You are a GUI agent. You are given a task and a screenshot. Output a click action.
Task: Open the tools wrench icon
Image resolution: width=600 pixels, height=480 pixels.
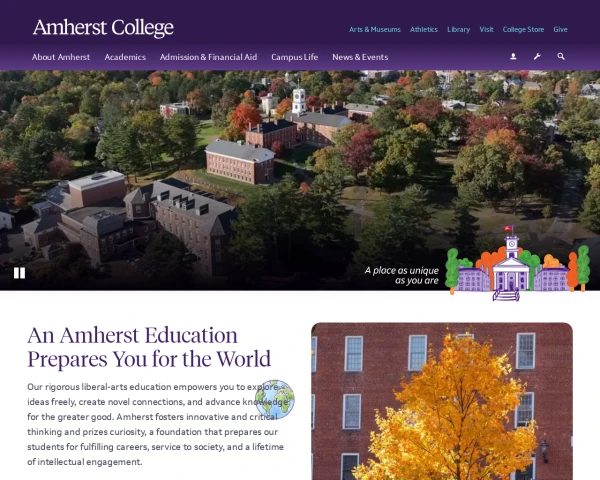coord(537,57)
